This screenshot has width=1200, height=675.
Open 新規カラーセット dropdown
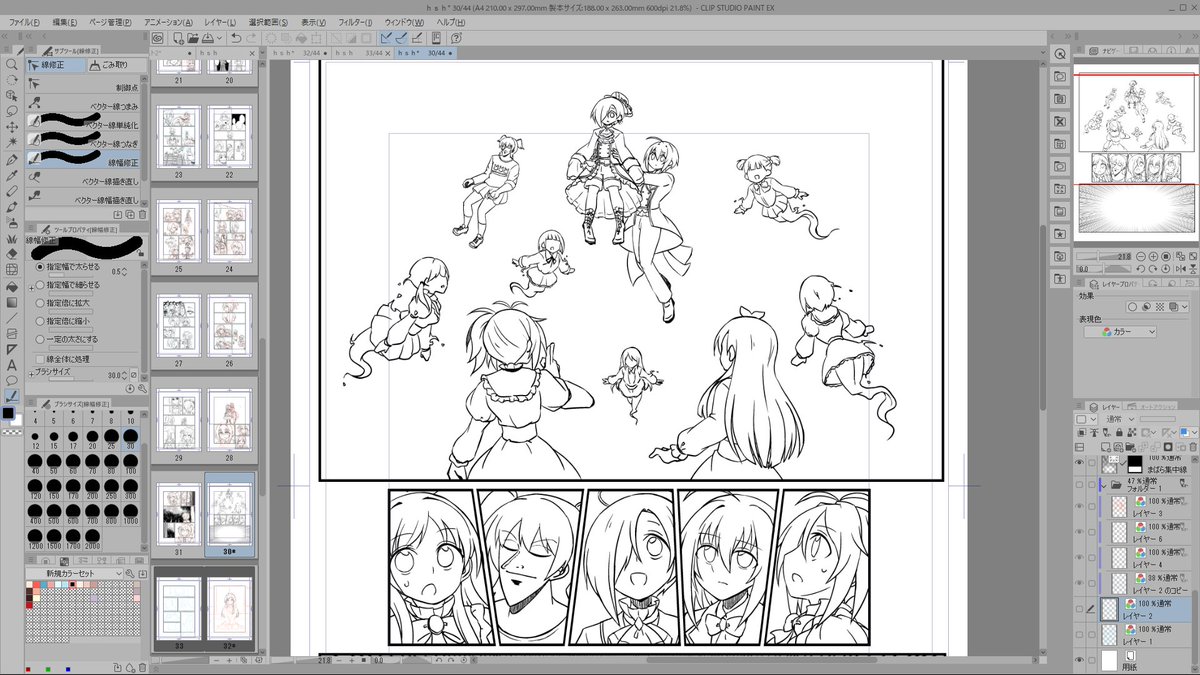click(x=75, y=574)
